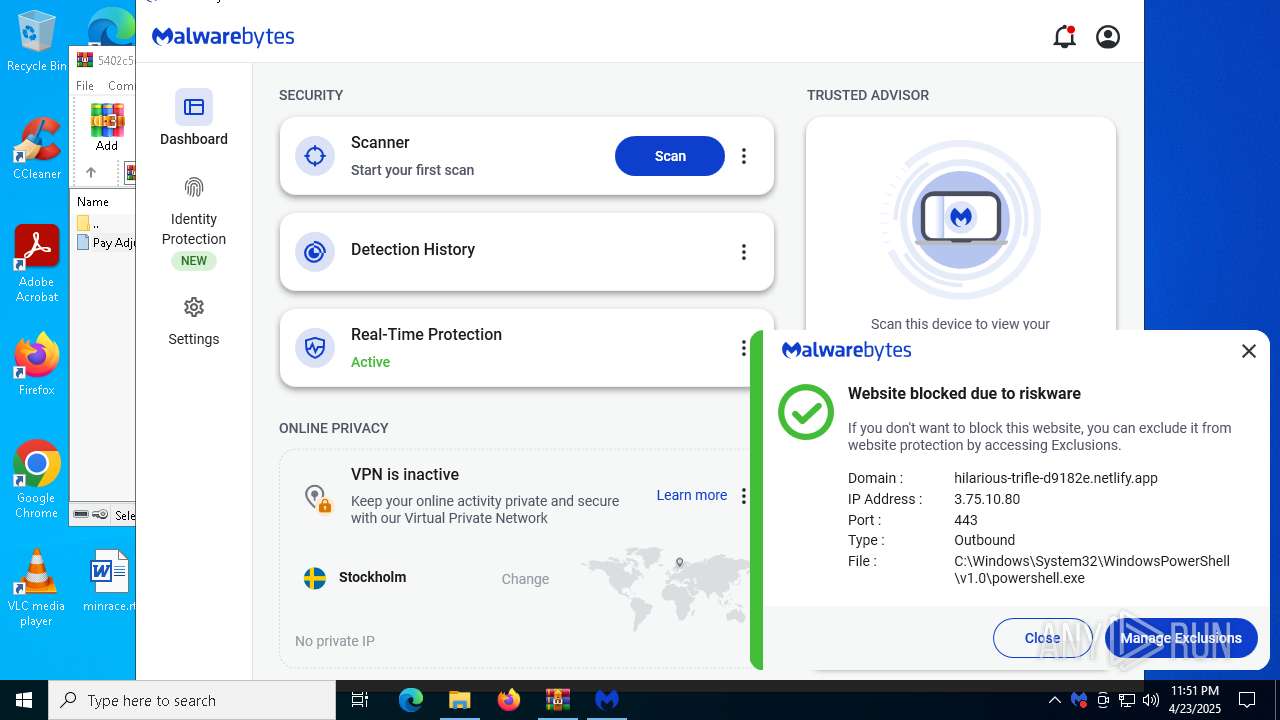Click Malwarebytes tray icon
The image size is (1280, 720).
pos(1079,700)
